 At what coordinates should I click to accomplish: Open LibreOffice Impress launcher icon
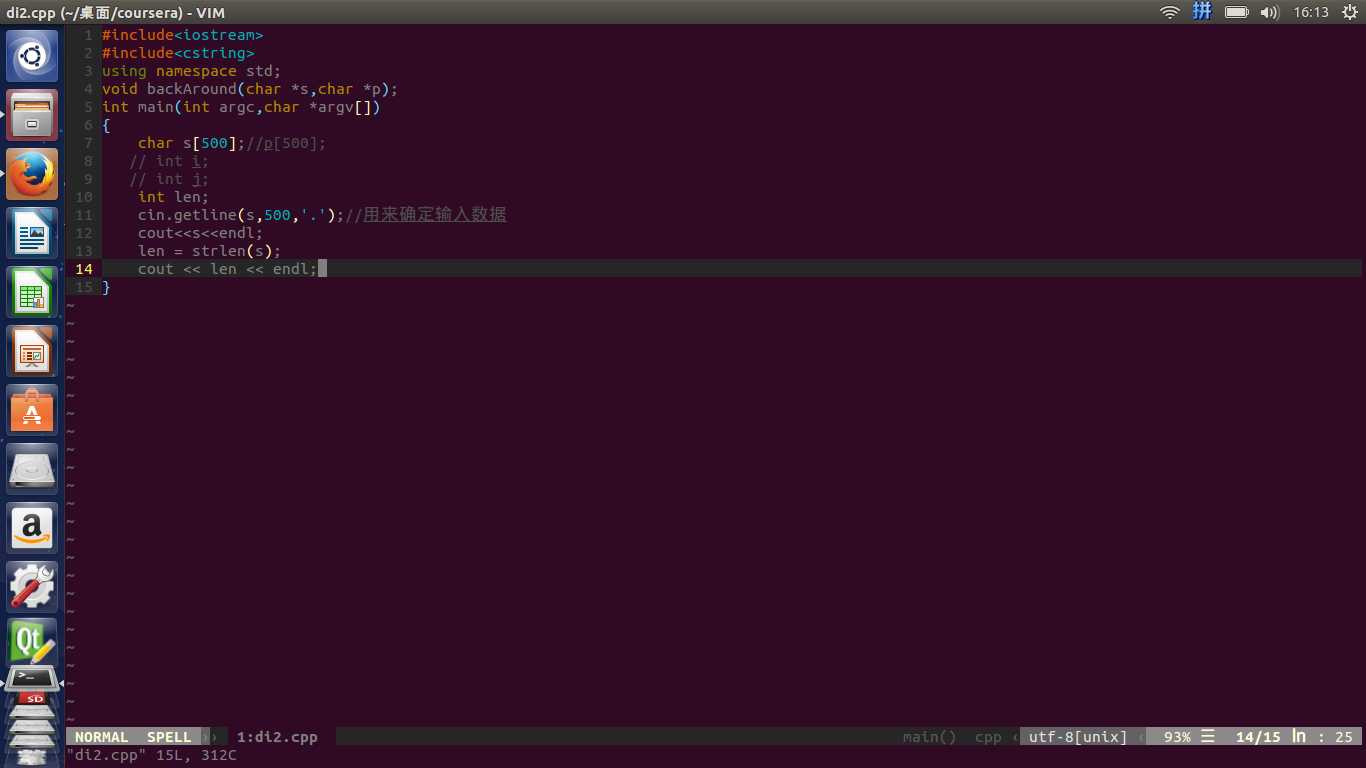(x=32, y=351)
